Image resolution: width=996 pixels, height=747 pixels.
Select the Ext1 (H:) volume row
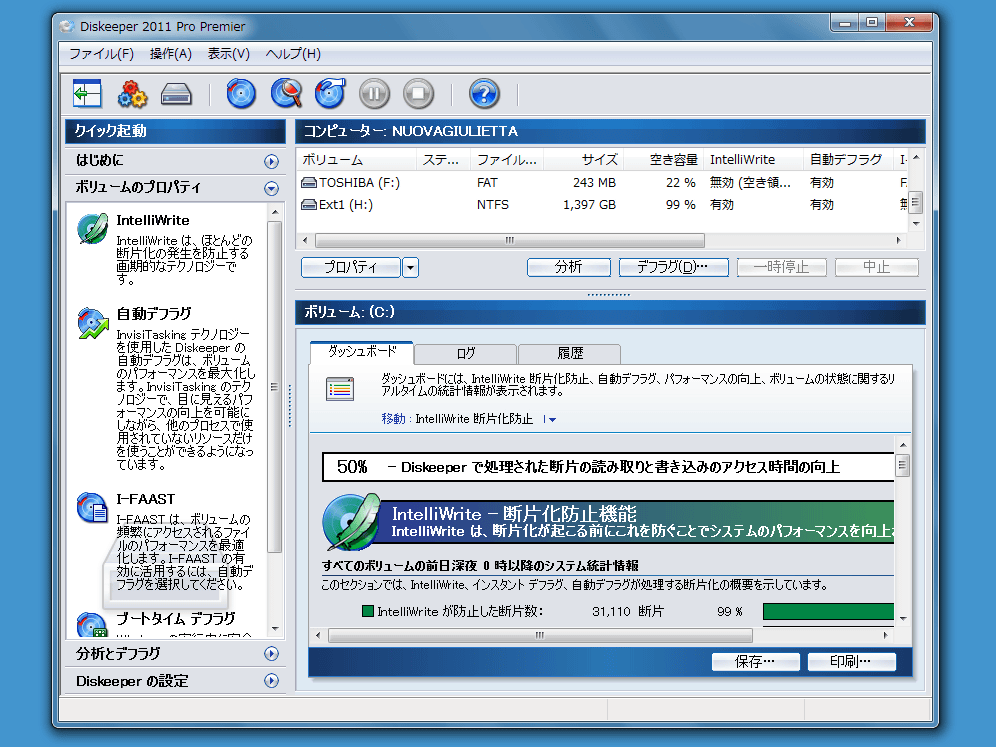(x=603, y=205)
